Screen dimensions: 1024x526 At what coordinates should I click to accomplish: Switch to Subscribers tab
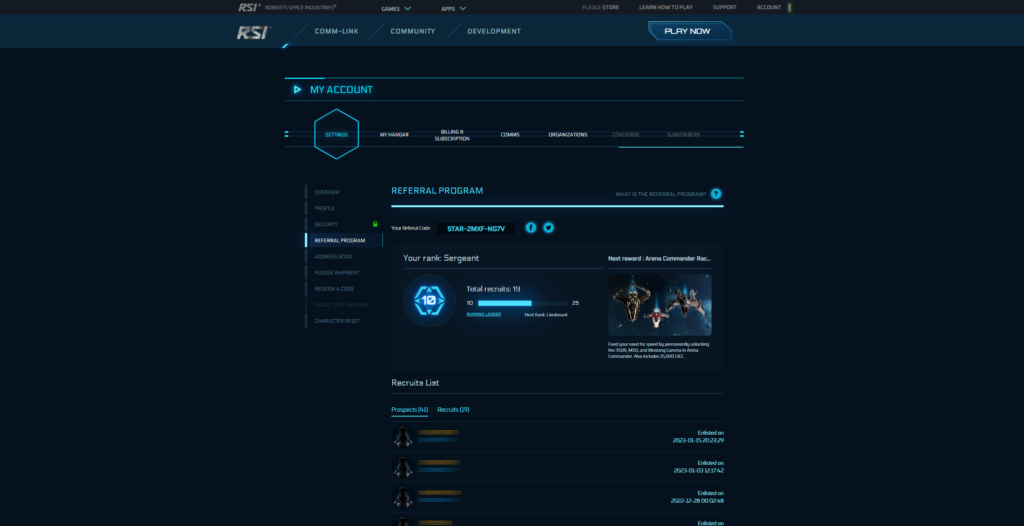pyautogui.click(x=683, y=135)
